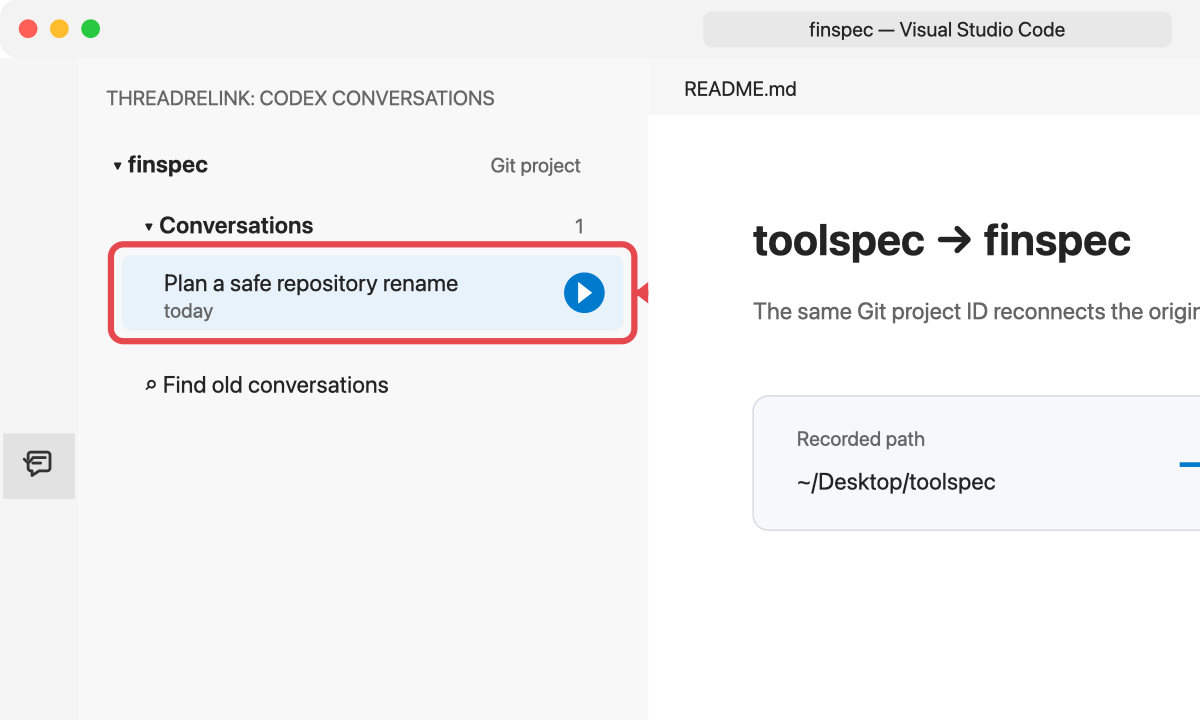Image resolution: width=1200 pixels, height=720 pixels.
Task: Select the Conversations heading label
Action: (x=236, y=226)
